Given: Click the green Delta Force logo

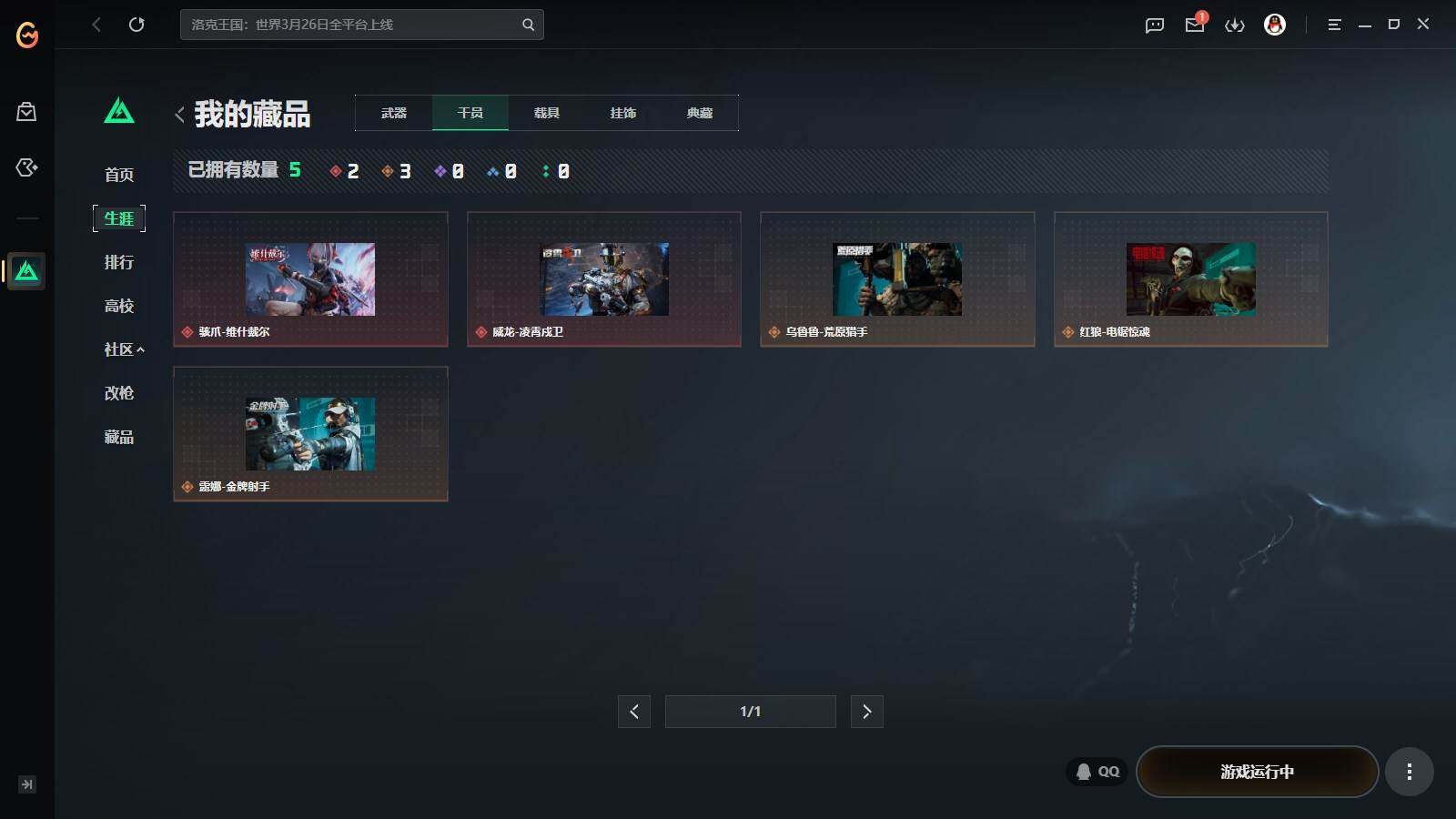Looking at the screenshot, I should click(x=119, y=111).
